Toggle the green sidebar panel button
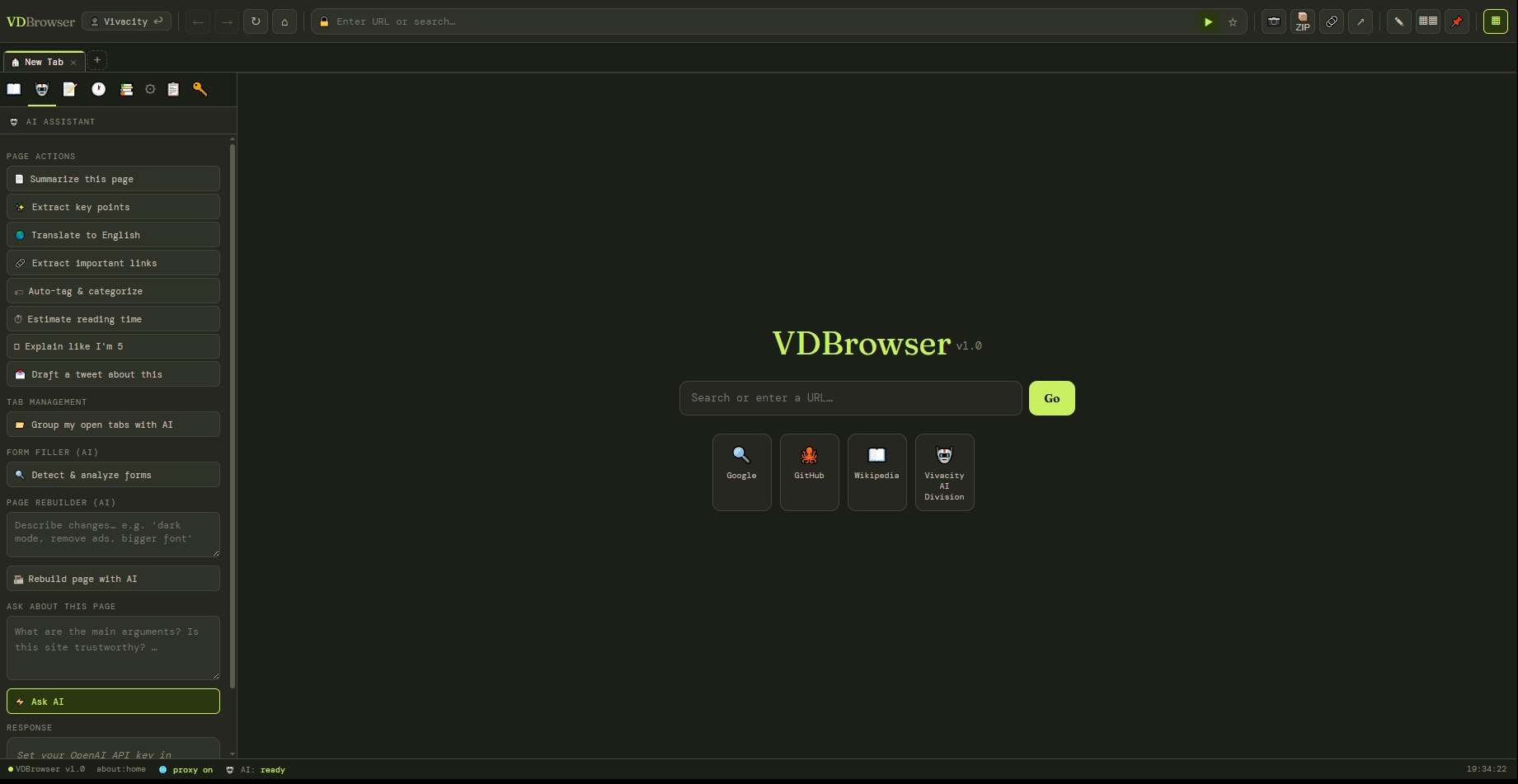 1496,21
